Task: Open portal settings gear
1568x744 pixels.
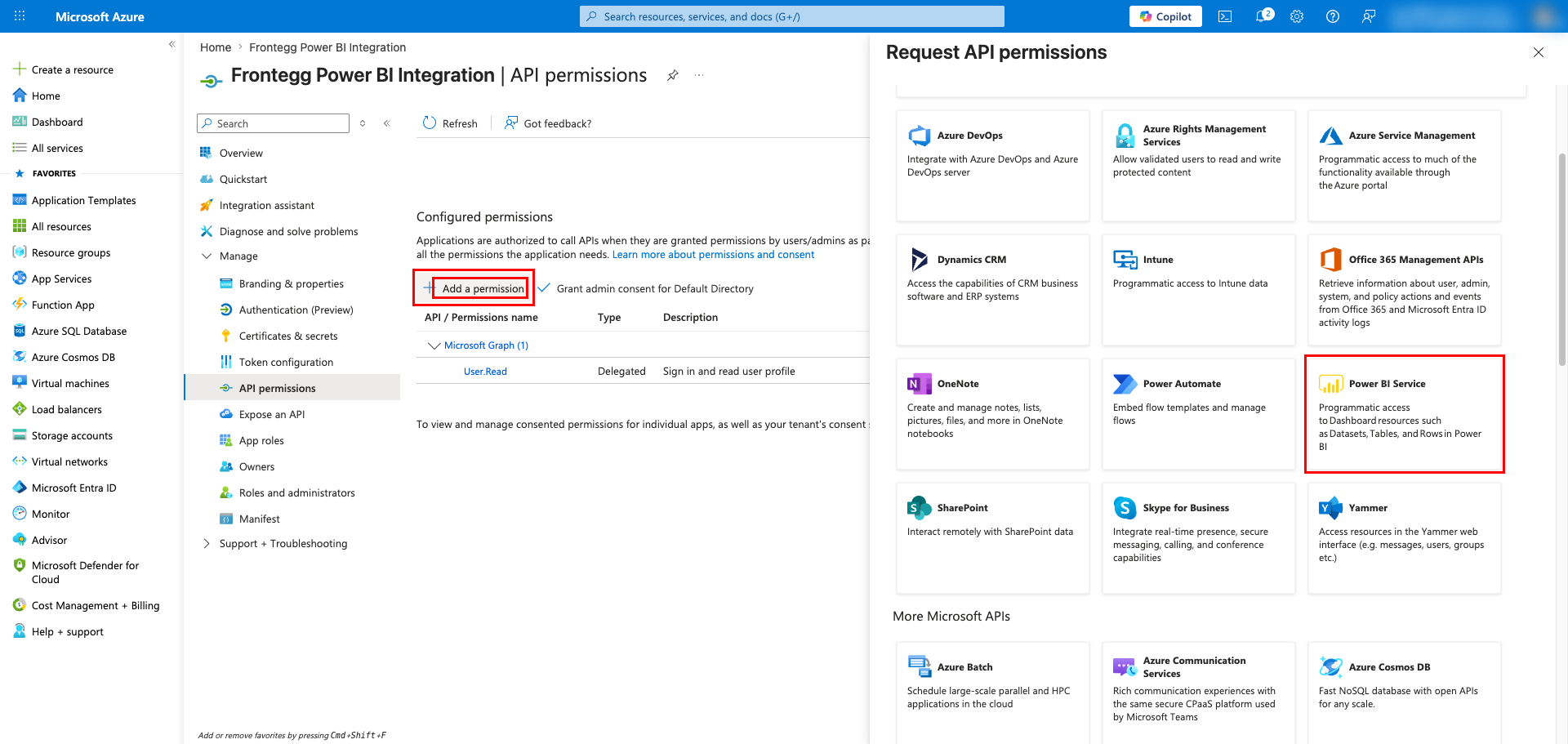Action: click(x=1297, y=16)
